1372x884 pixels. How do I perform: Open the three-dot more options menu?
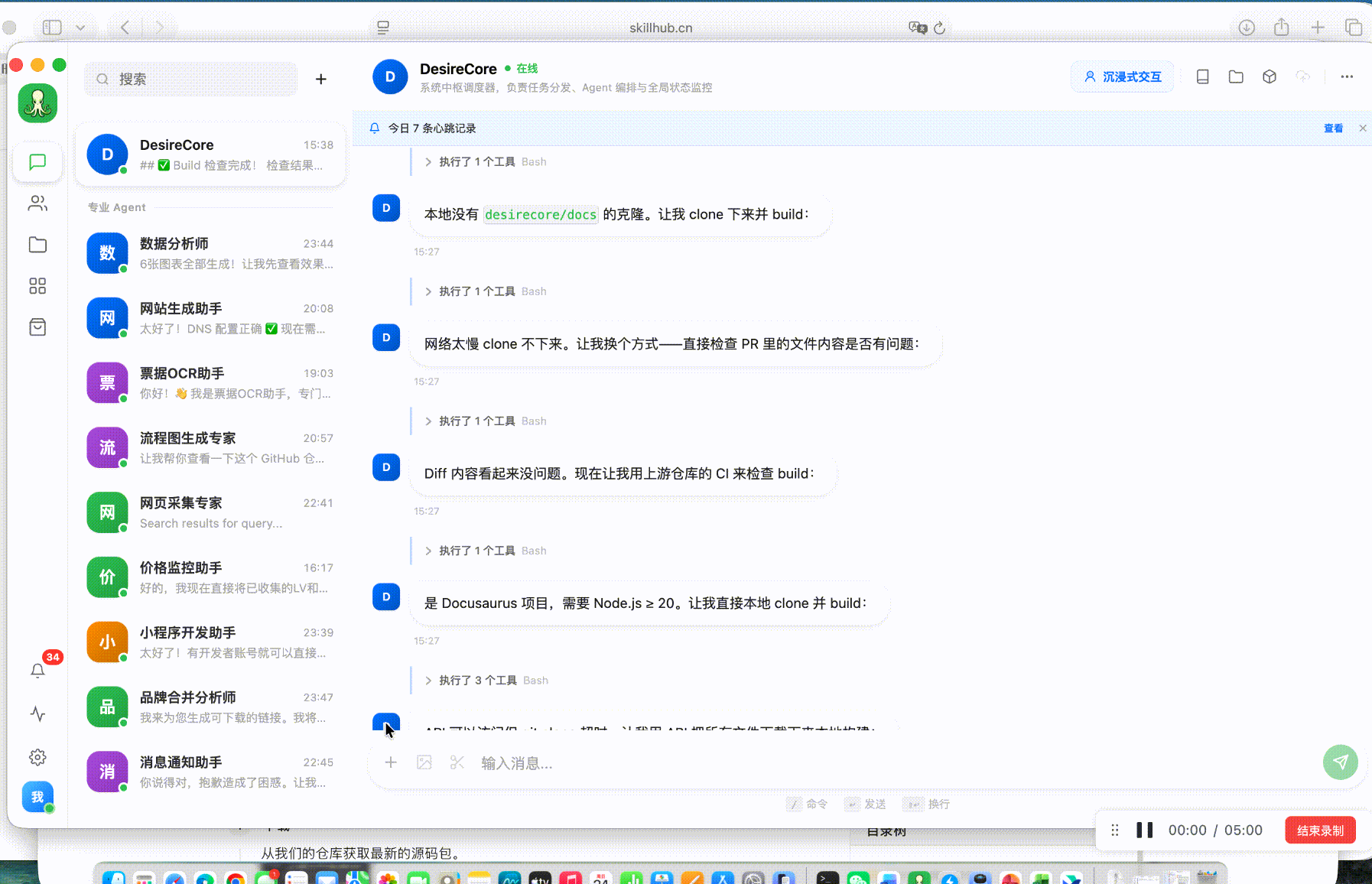[x=1347, y=76]
